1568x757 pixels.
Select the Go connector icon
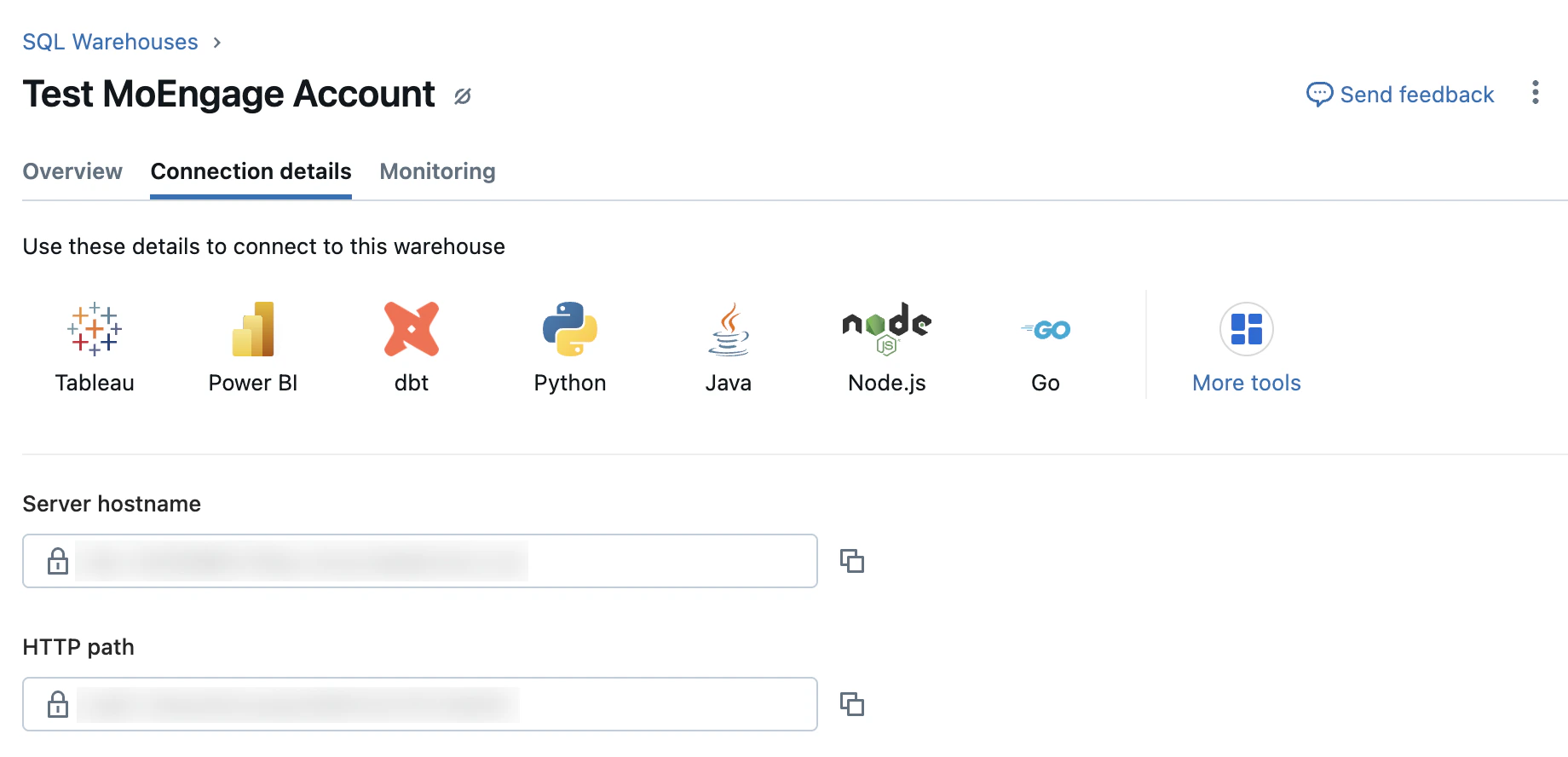tap(1046, 329)
